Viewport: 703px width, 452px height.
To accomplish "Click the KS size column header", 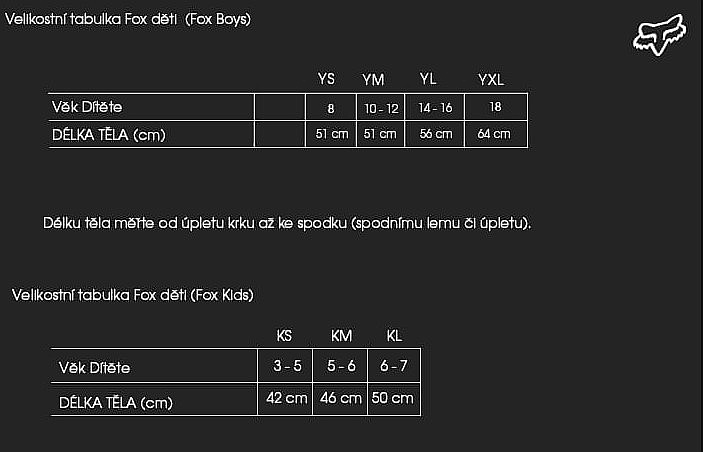I will click(284, 335).
